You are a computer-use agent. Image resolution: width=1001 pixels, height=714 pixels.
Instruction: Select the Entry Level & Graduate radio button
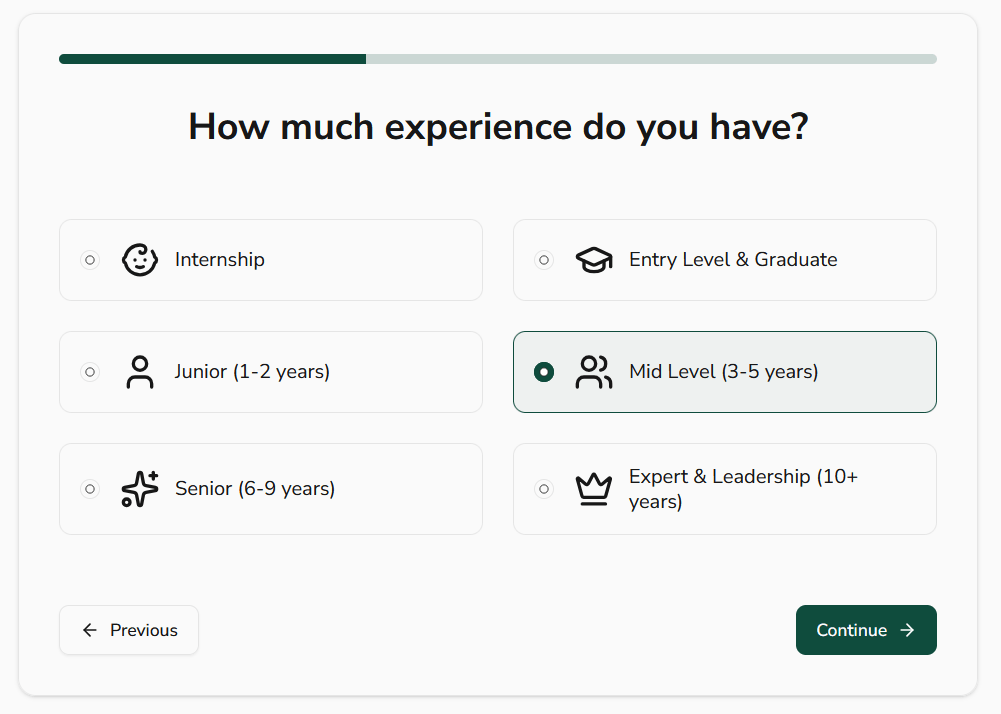pos(544,260)
